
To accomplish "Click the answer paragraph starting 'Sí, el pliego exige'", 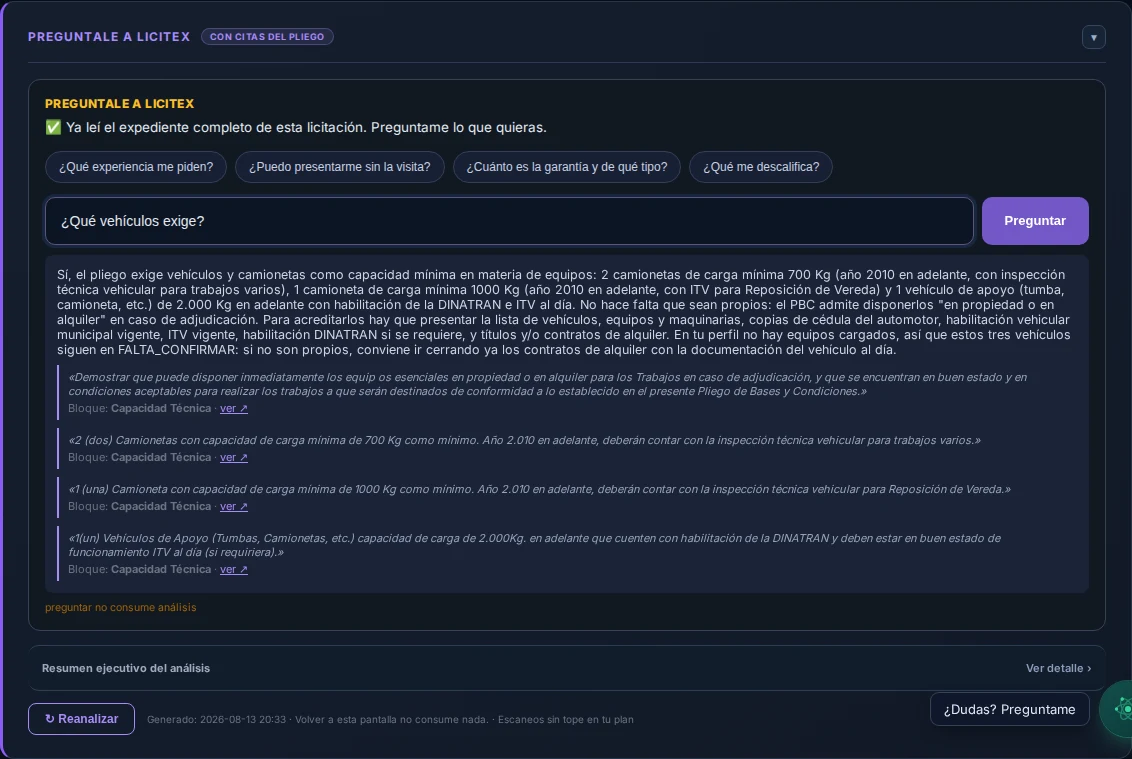I will click(x=564, y=312).
